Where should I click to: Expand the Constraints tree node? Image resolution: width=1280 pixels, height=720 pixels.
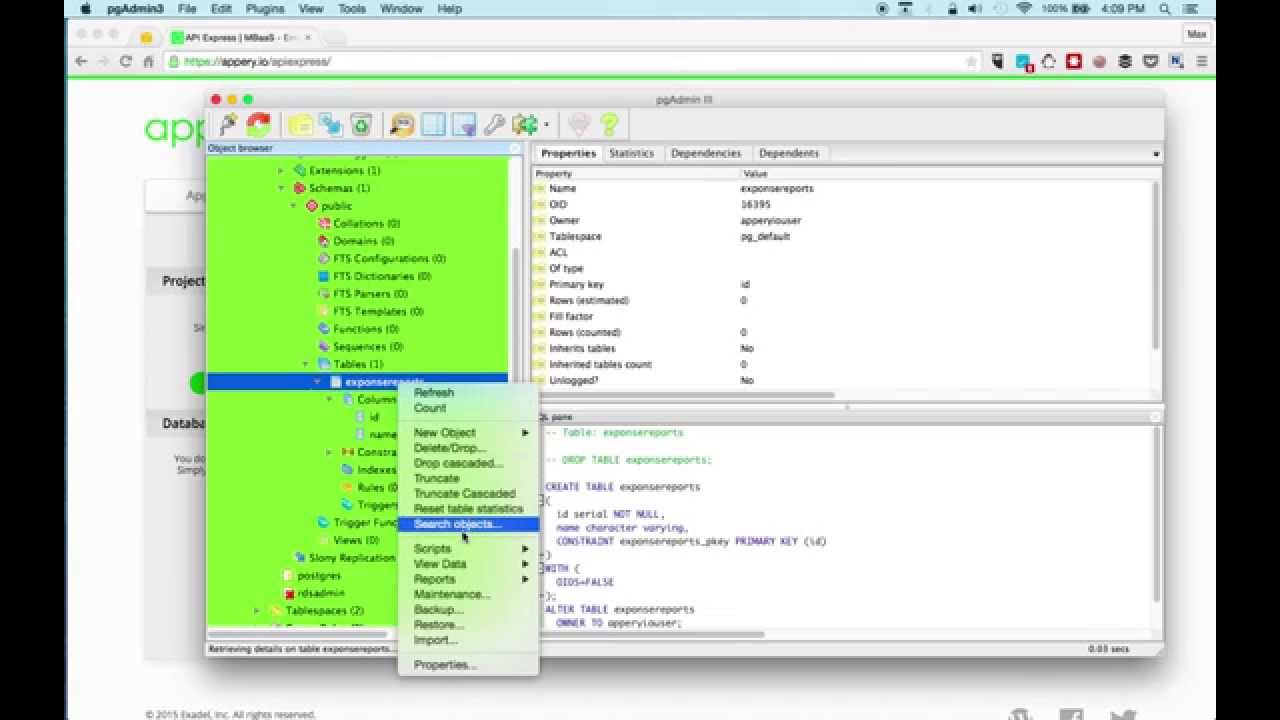point(330,452)
